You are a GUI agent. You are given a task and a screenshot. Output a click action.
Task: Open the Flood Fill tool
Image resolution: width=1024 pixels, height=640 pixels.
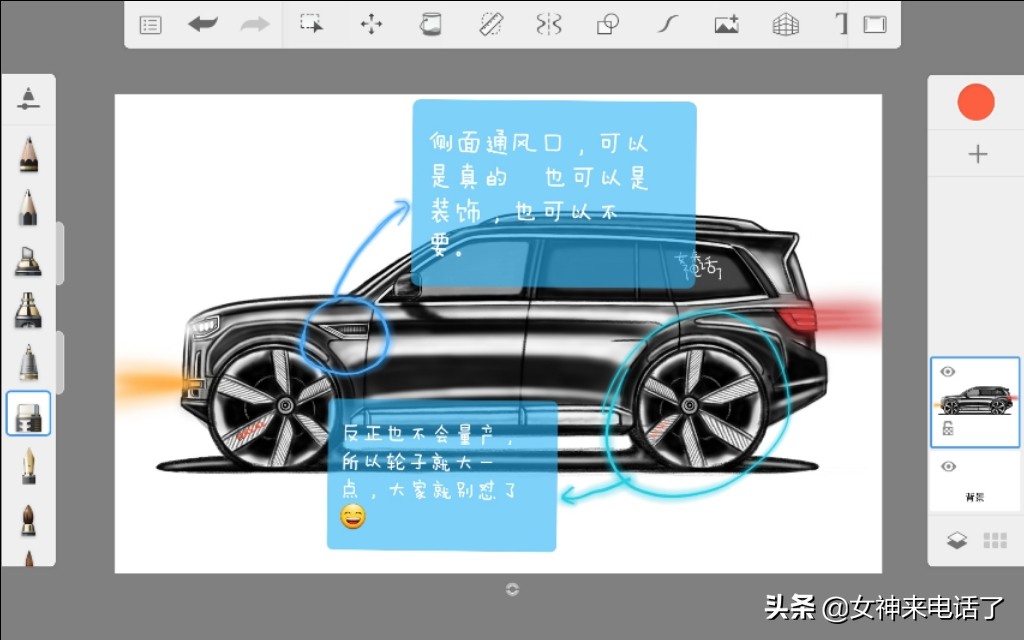pos(430,24)
